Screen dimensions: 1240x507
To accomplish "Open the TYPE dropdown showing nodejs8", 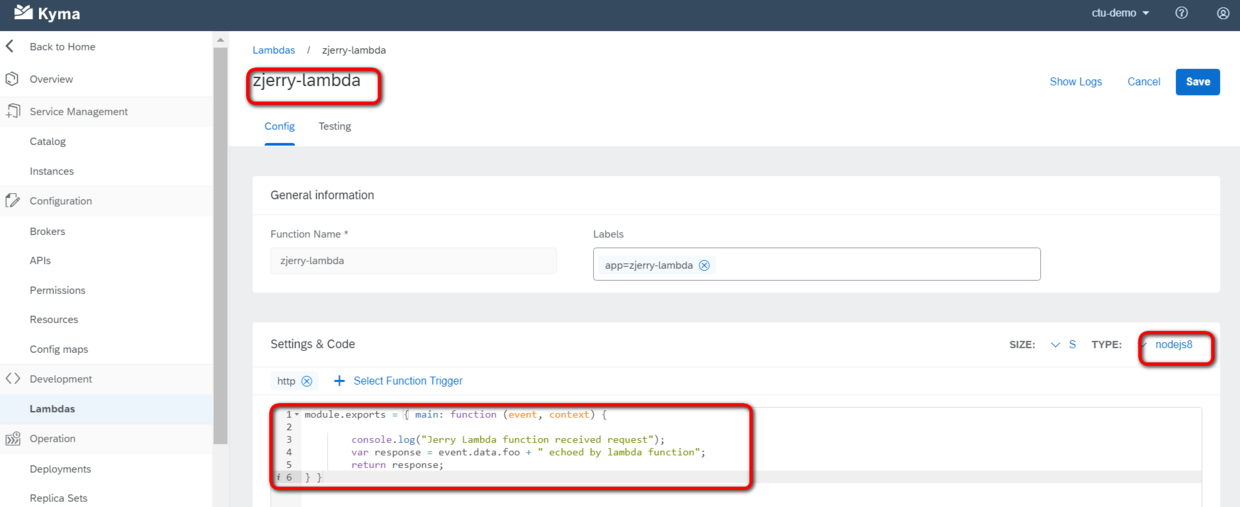I will point(1174,344).
